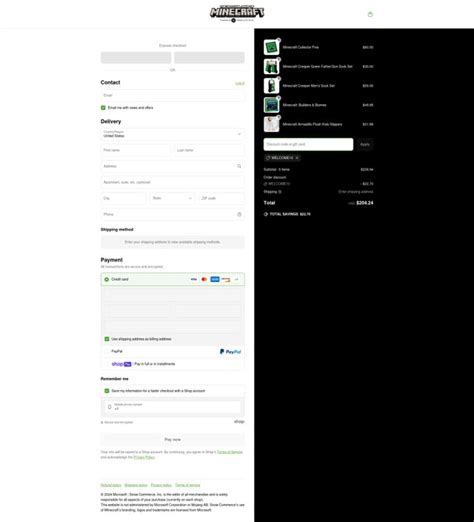The width and height of the screenshot is (474, 522).
Task: Click the address search magnifier icon
Action: point(239,166)
